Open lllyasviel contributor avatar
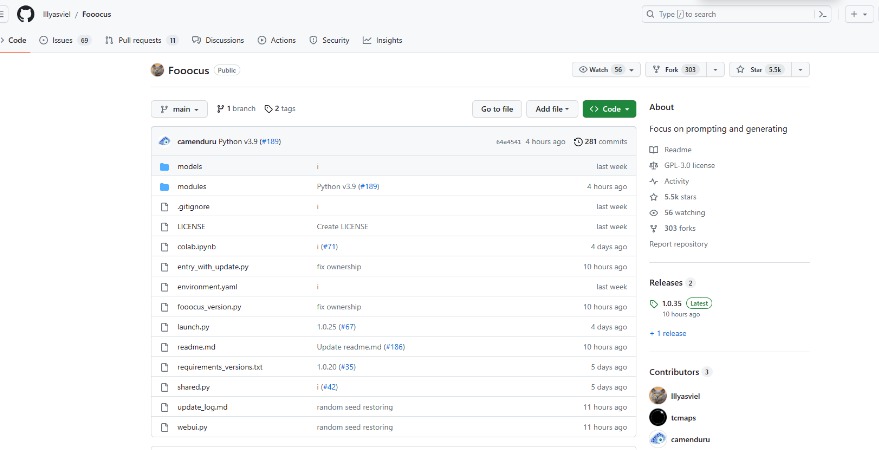This screenshot has height=450, width=879. (x=658, y=396)
